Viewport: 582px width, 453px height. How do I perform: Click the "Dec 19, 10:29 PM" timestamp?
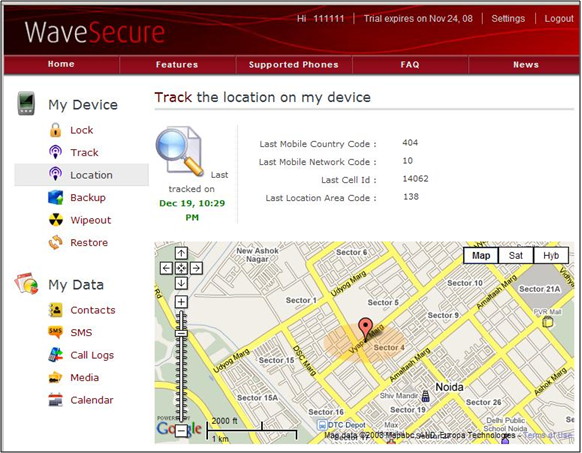tap(192, 210)
